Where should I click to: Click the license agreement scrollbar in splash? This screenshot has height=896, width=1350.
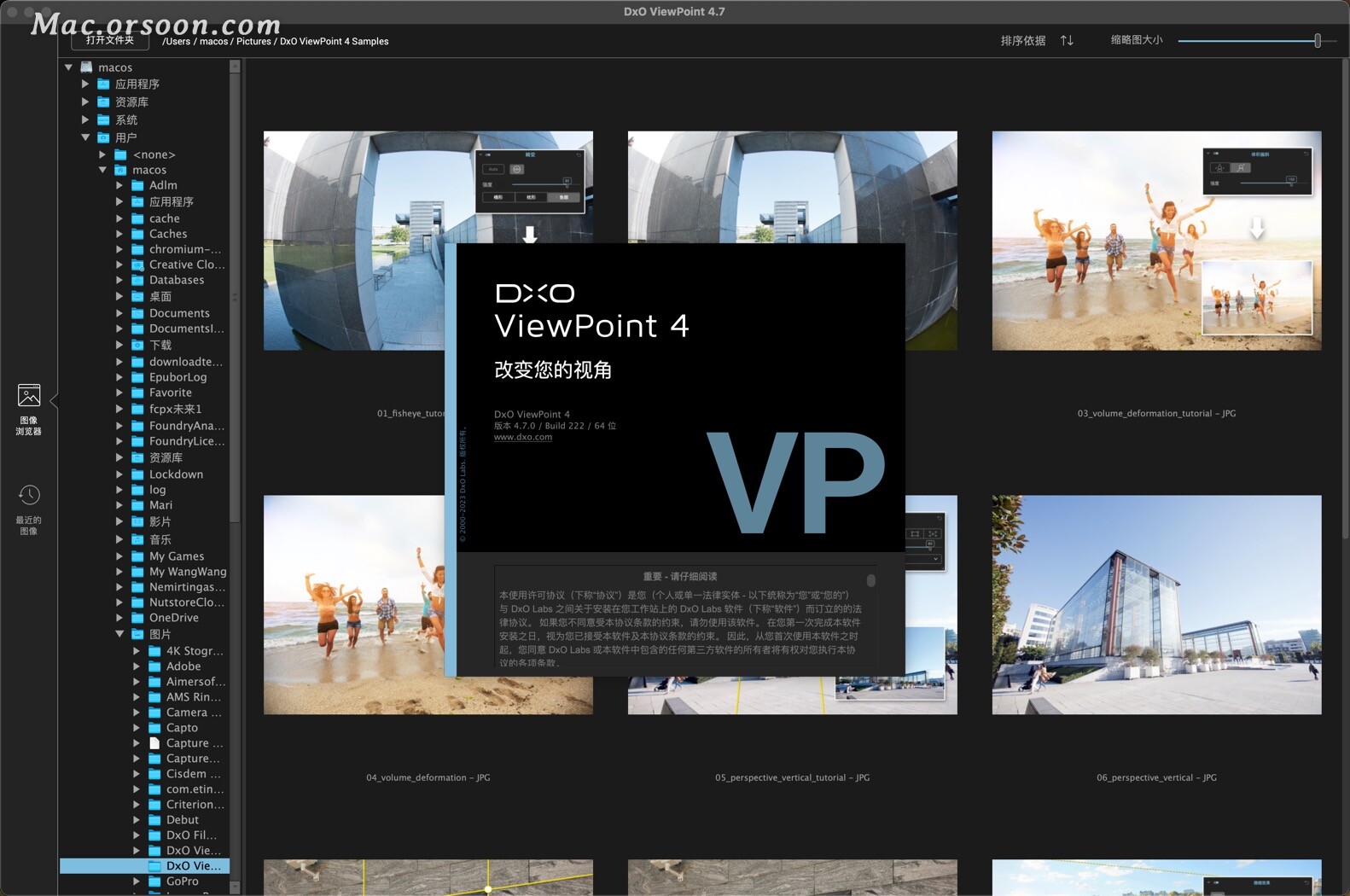(870, 580)
